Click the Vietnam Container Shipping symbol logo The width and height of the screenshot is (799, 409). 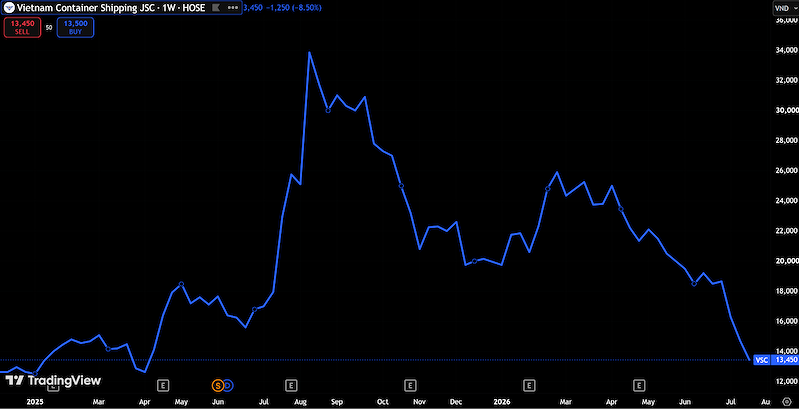pyautogui.click(x=9, y=8)
